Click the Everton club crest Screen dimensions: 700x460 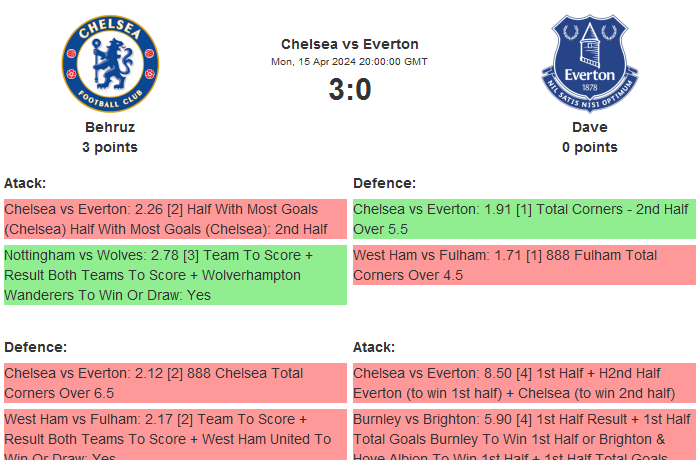click(589, 62)
